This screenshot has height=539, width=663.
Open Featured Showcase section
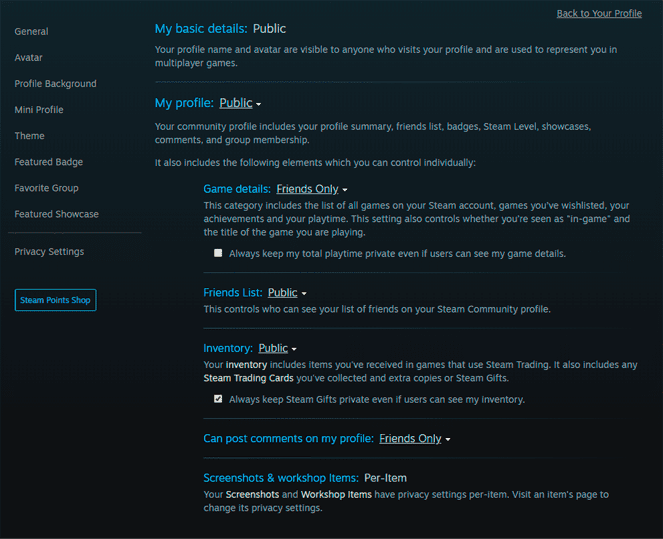pyautogui.click(x=56, y=214)
